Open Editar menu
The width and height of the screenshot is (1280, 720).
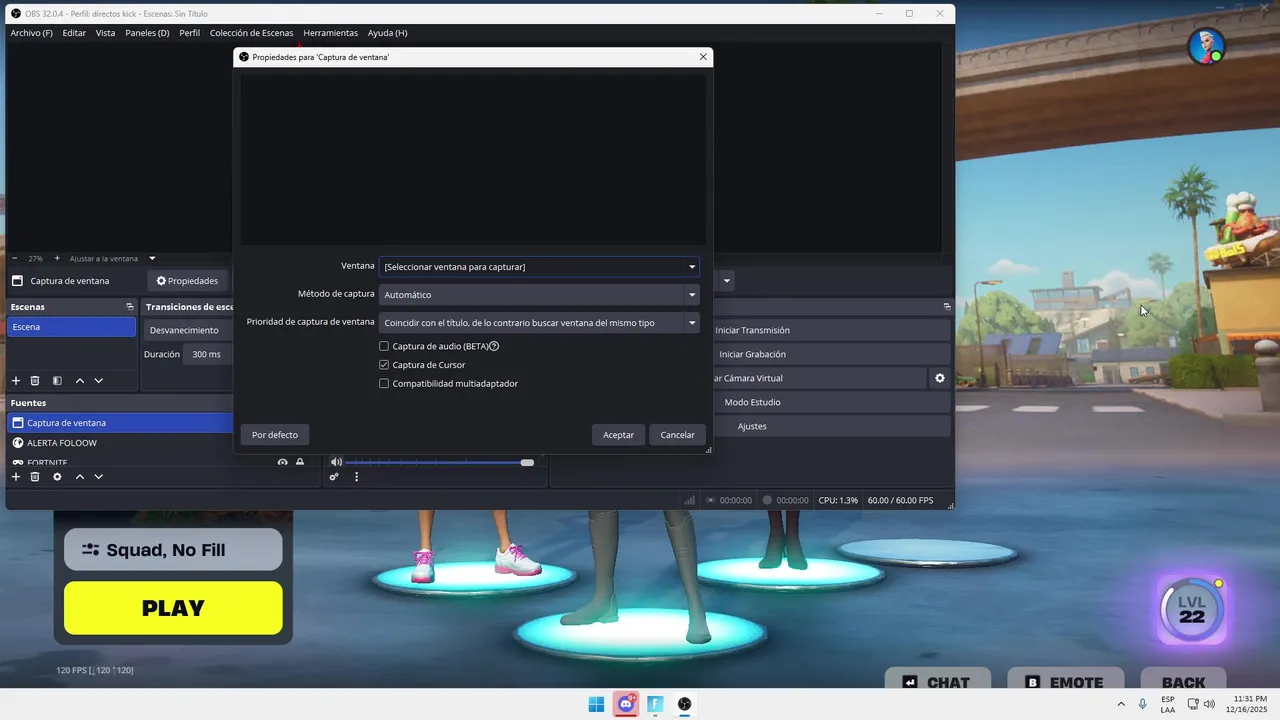point(74,33)
